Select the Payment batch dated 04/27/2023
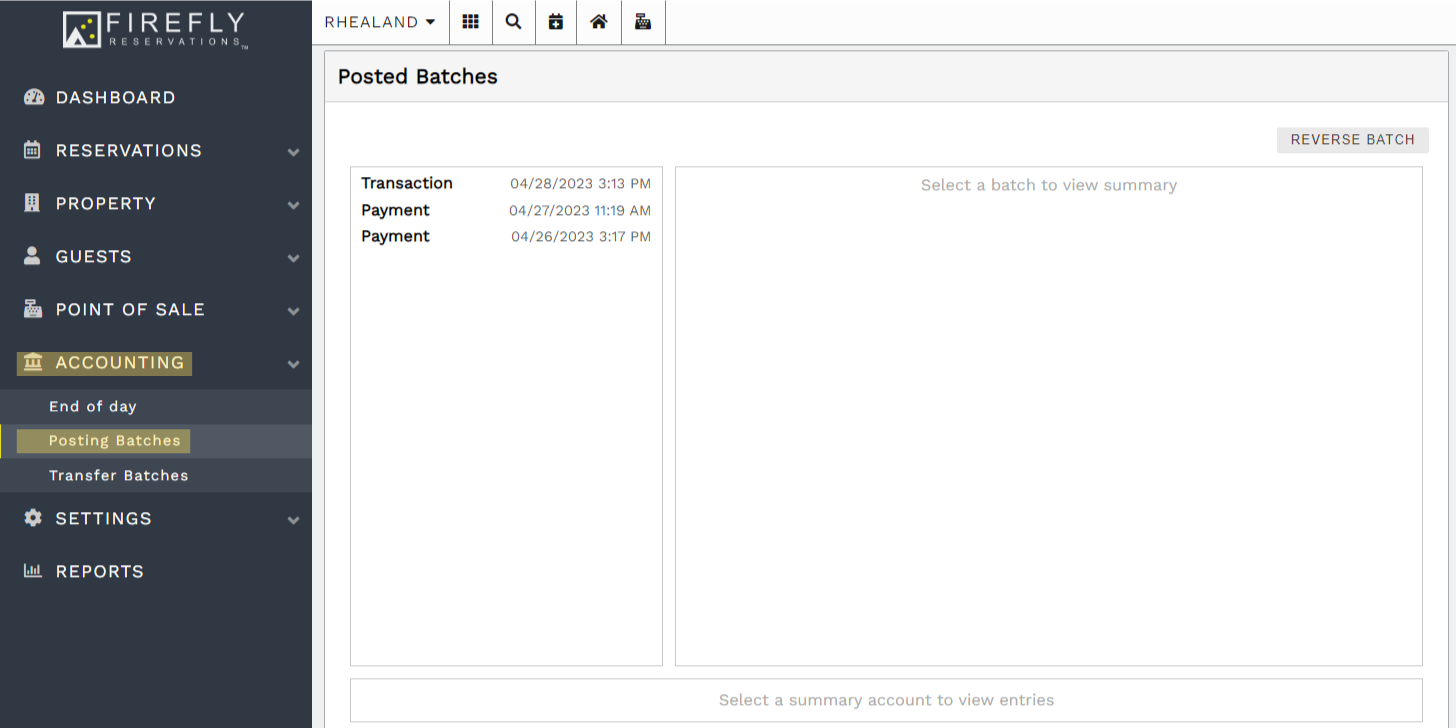1456x728 pixels. (x=505, y=210)
